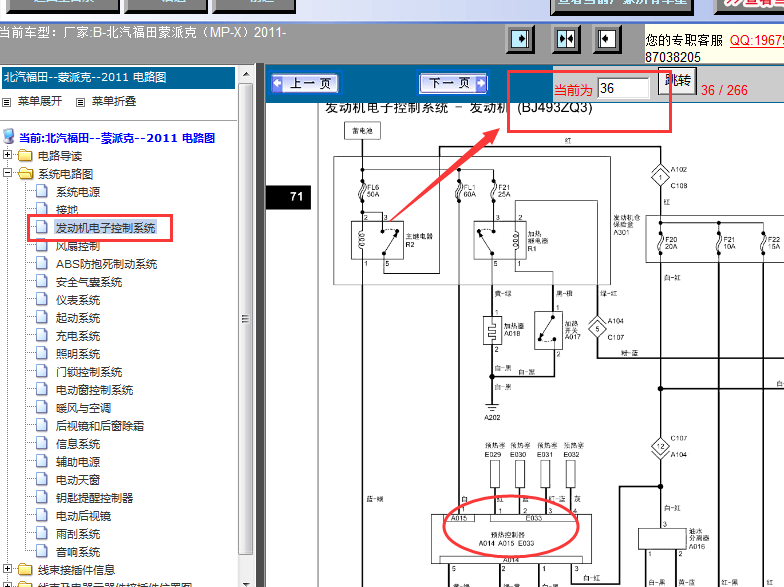Click the page icon next to 音响系统
This screenshot has height=587, width=784.
click(x=42, y=552)
